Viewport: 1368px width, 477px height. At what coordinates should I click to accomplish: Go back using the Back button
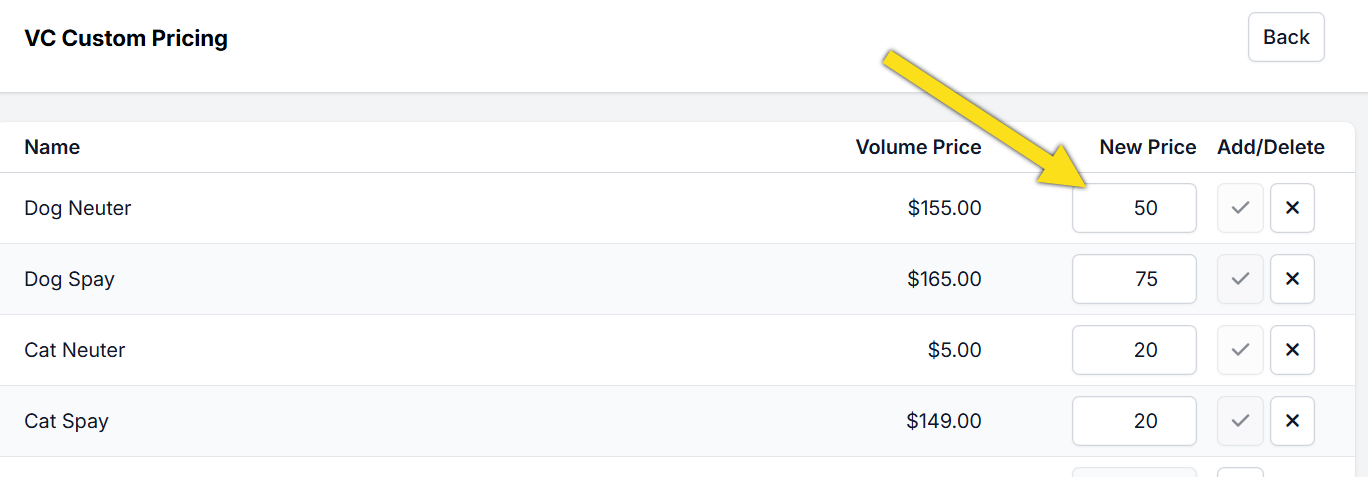(1286, 37)
